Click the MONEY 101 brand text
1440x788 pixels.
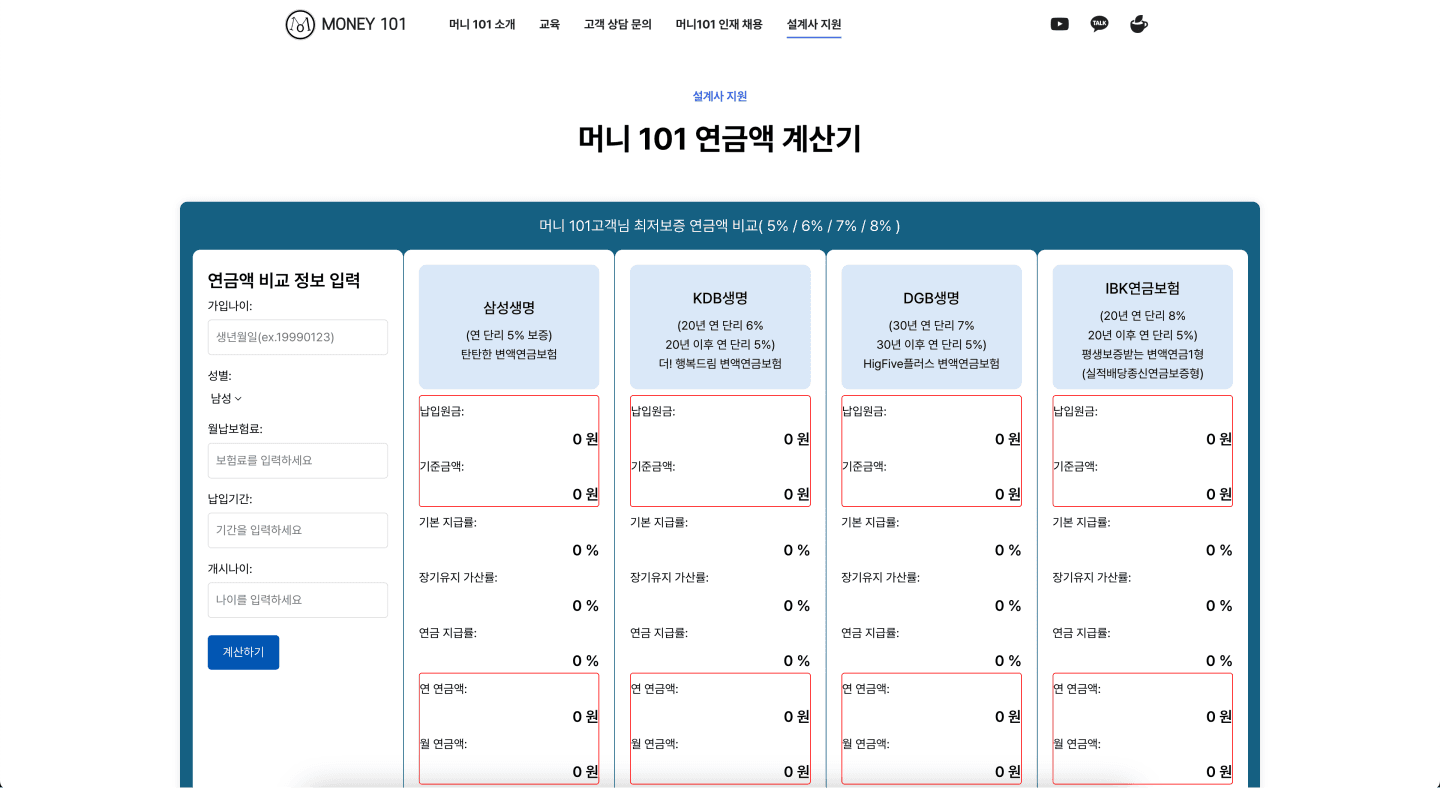(x=364, y=24)
